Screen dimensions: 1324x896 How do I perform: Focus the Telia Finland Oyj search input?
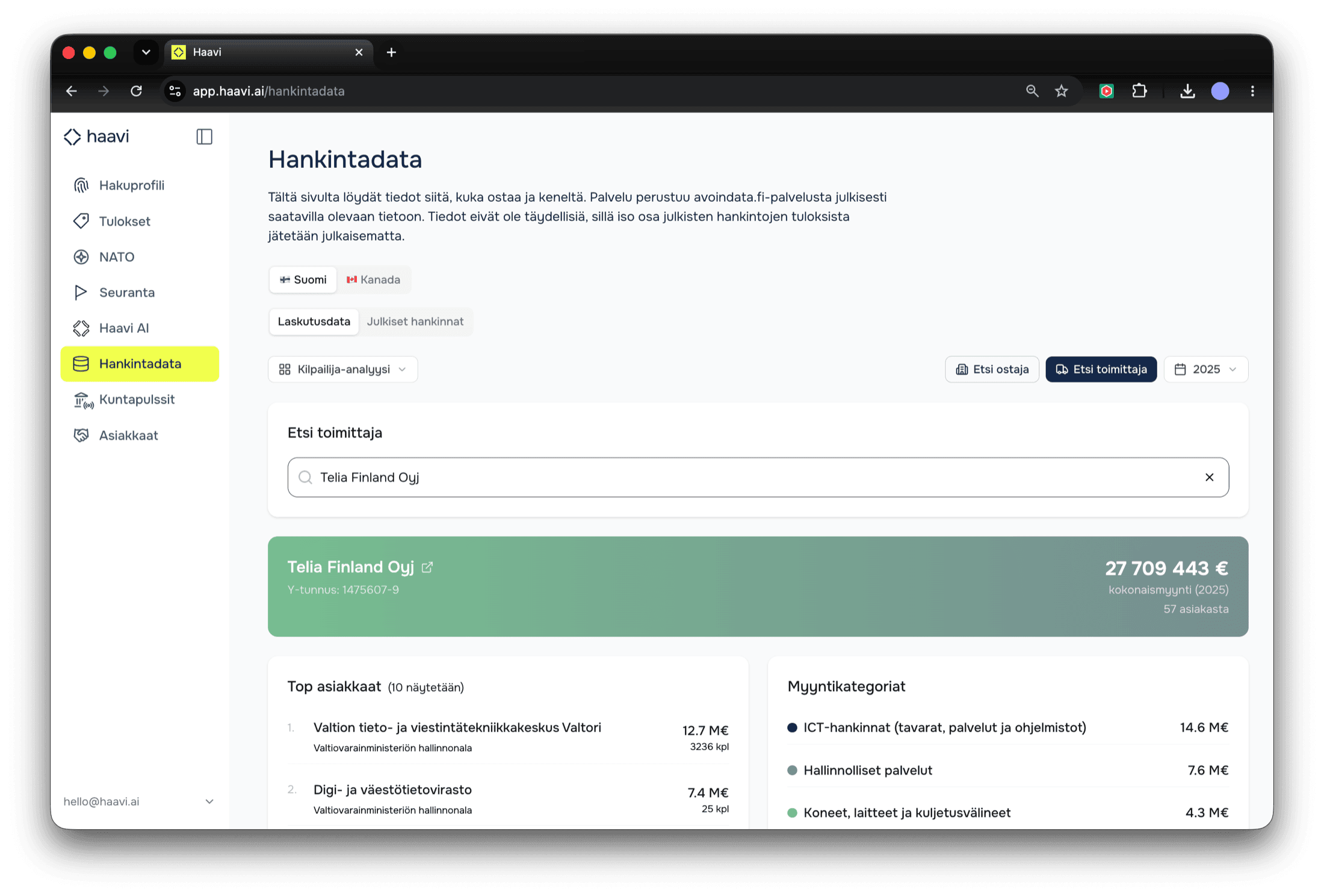(758, 477)
